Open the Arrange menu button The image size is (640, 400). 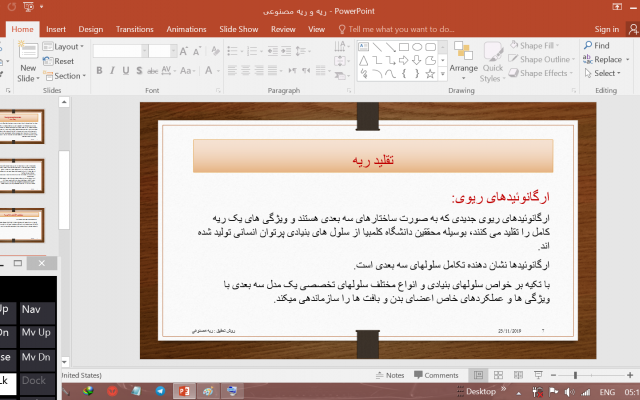pyautogui.click(x=464, y=60)
